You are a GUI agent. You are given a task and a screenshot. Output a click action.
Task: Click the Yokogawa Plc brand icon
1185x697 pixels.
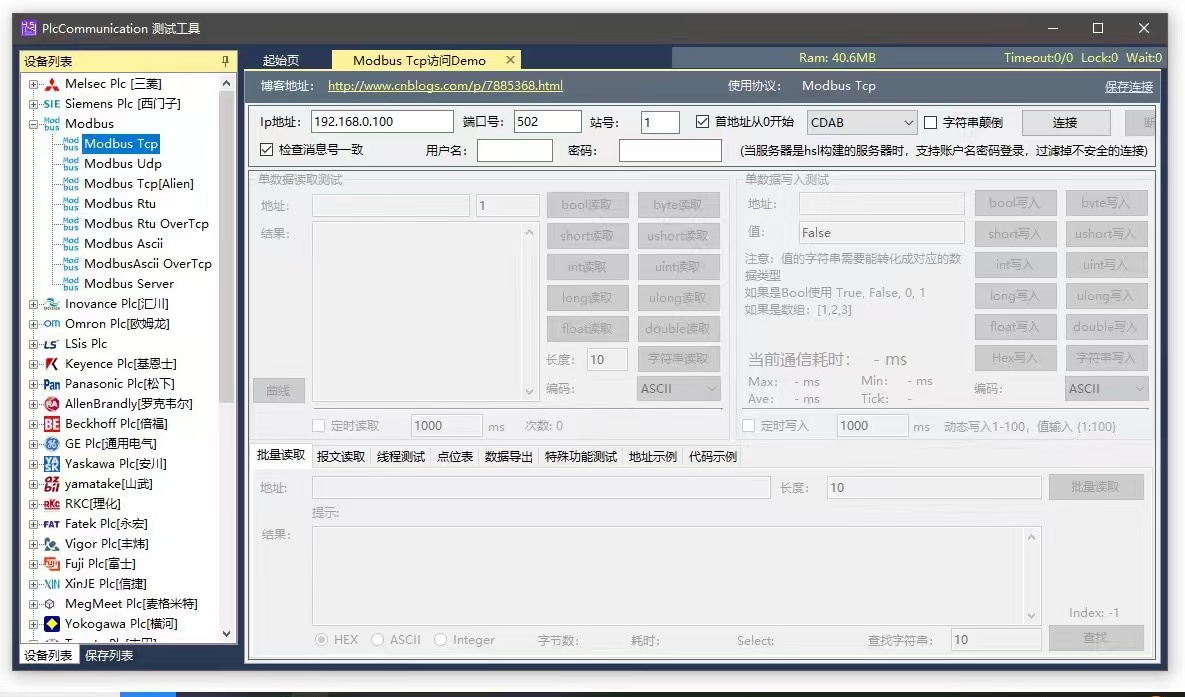click(x=51, y=624)
